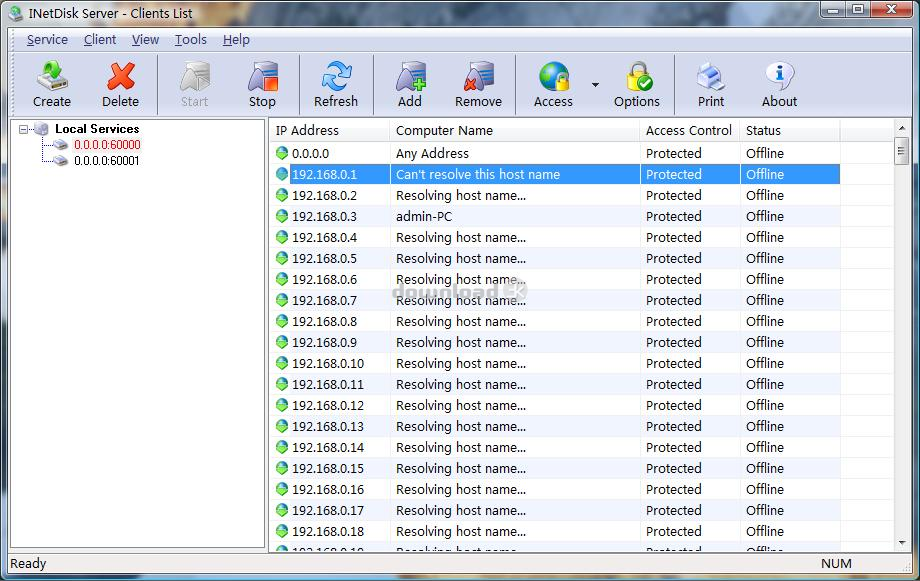Click the IP address 192.168.0.6
Viewport: 920px width, 581px height.
pos(324,279)
